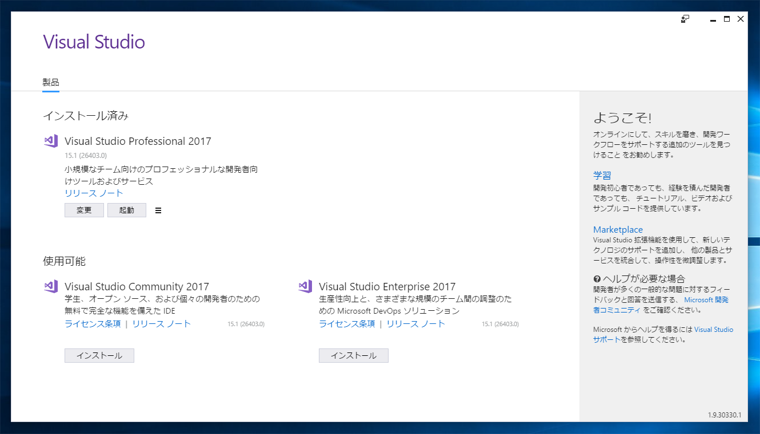Click the Visual Studio Enterprise 2017 logo icon
This screenshot has width=760, height=434.
[305, 286]
